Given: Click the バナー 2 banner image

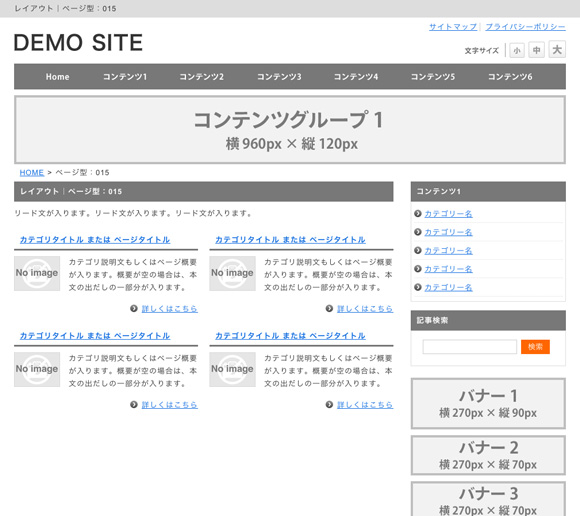Looking at the screenshot, I should (x=488, y=455).
